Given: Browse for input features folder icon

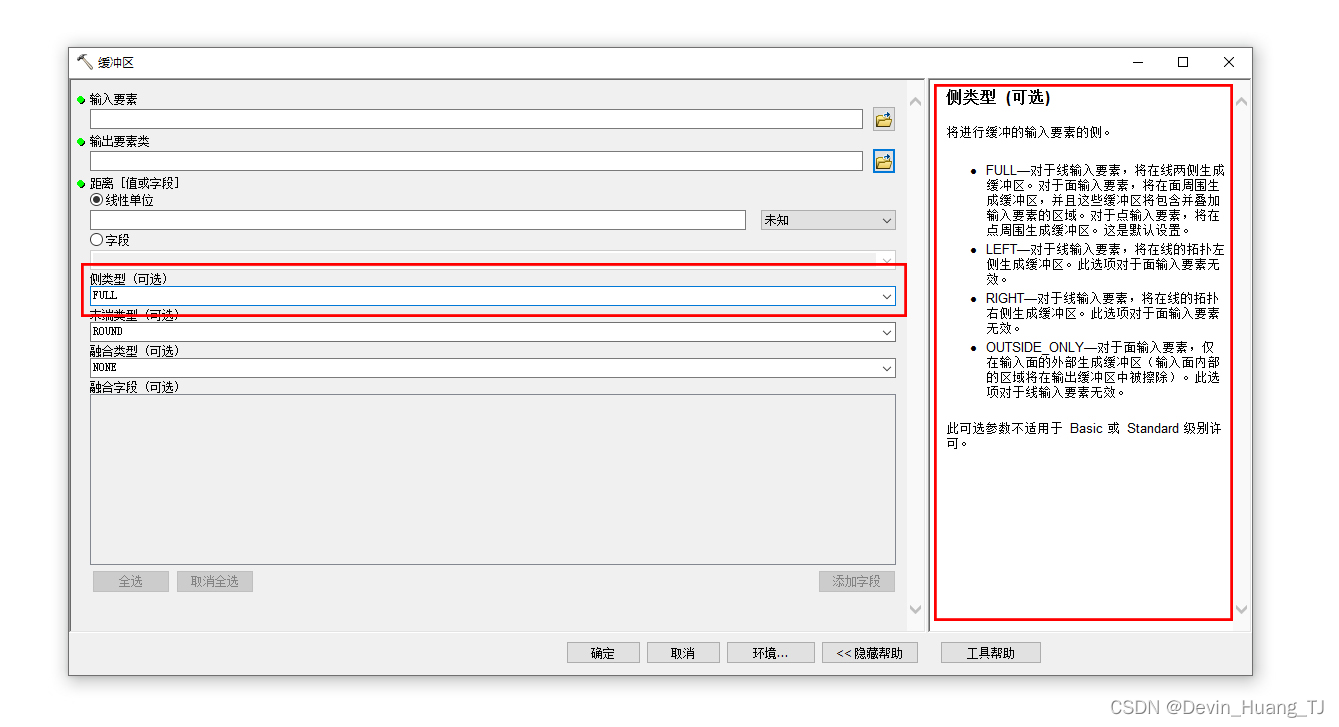Looking at the screenshot, I should (883, 120).
